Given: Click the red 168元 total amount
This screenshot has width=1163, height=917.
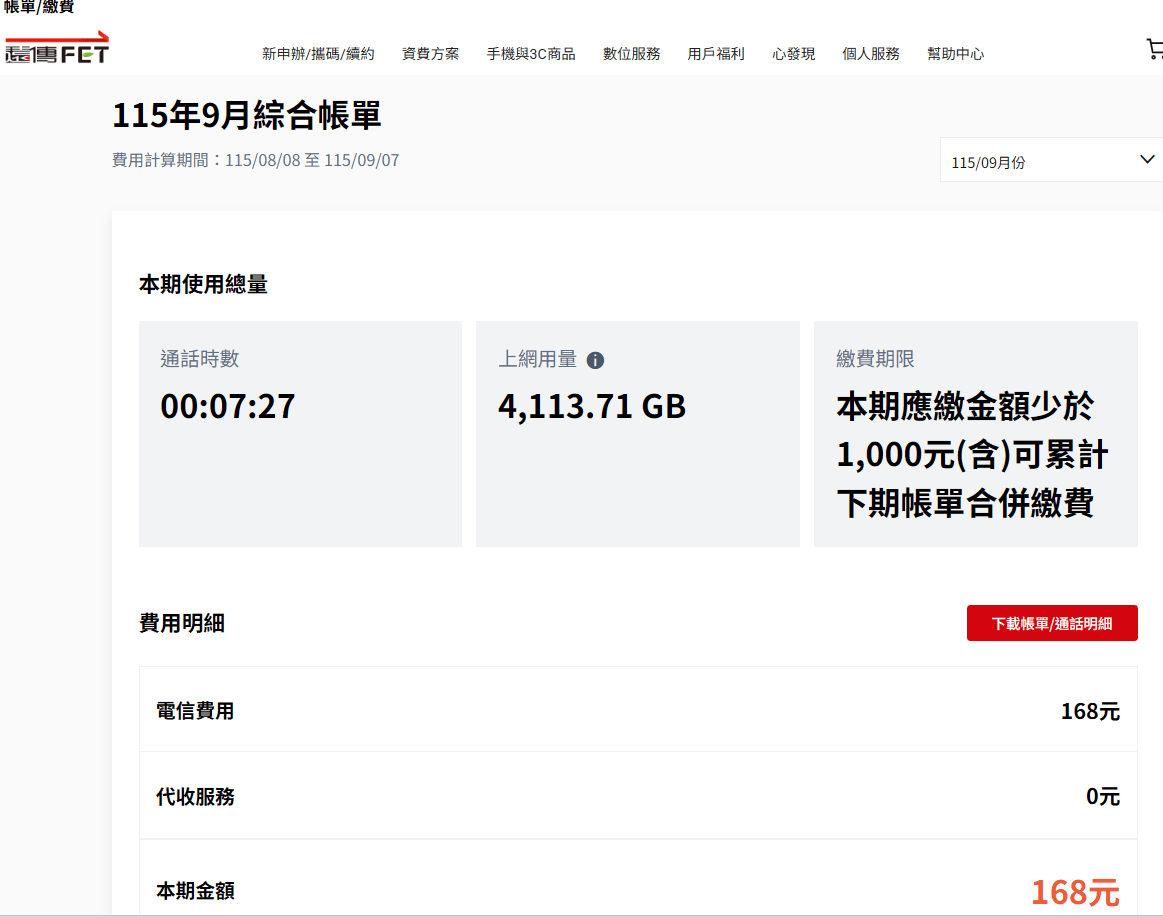Looking at the screenshot, I should 1075,892.
